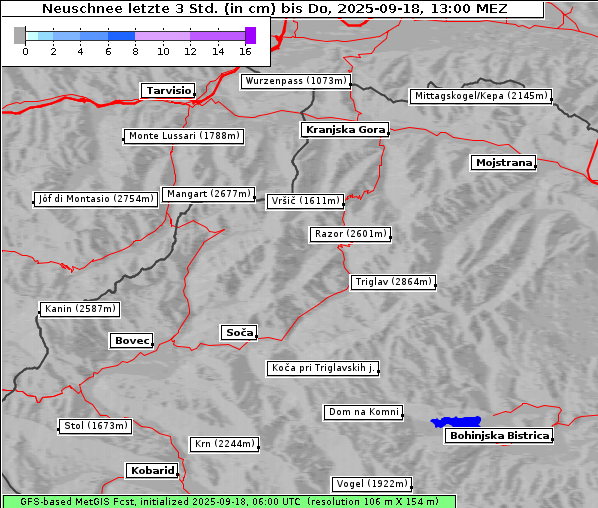Image resolution: width=598 pixels, height=508 pixels.
Task: Pick the pale cyan 0-1 cm swatch
Action: coord(32,36)
